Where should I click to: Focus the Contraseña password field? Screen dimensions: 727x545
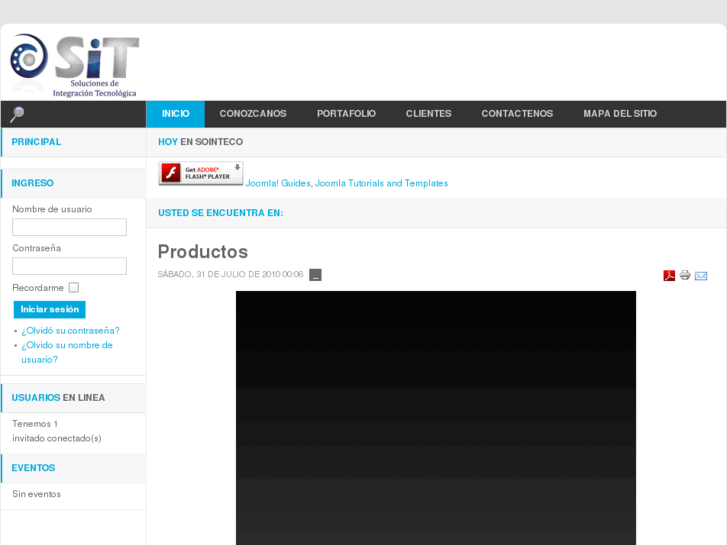(x=69, y=266)
